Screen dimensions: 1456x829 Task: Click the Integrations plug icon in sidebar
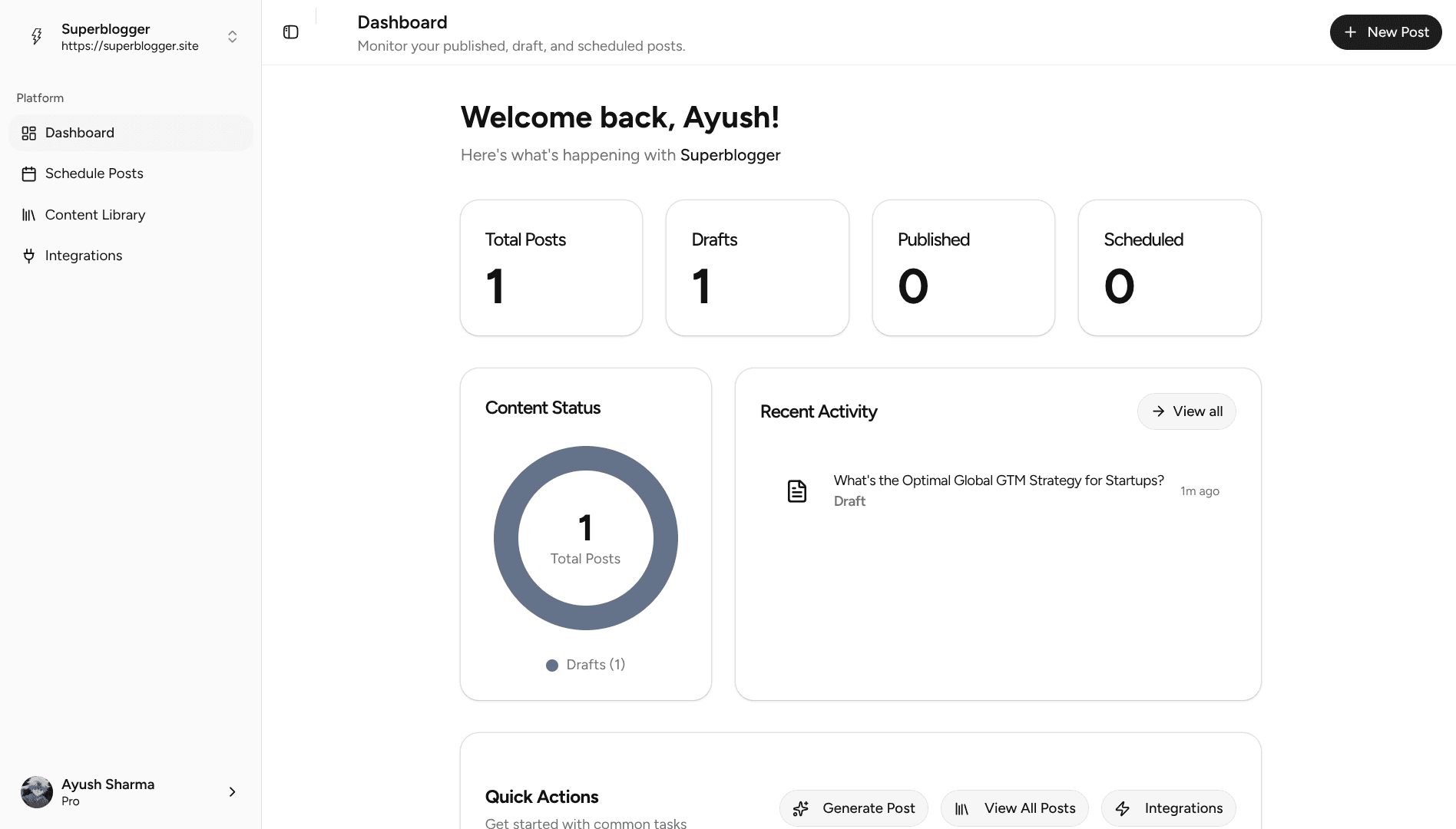pyautogui.click(x=29, y=256)
